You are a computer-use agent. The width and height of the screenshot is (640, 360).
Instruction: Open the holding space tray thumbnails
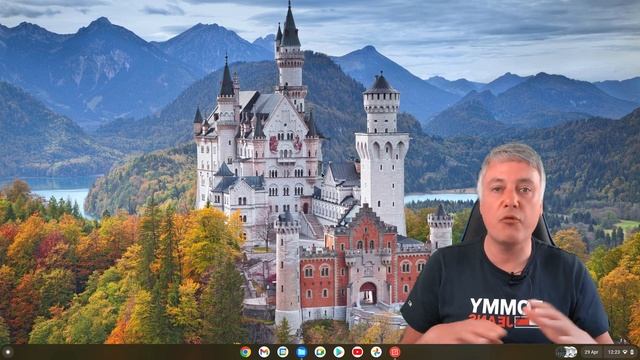point(567,352)
